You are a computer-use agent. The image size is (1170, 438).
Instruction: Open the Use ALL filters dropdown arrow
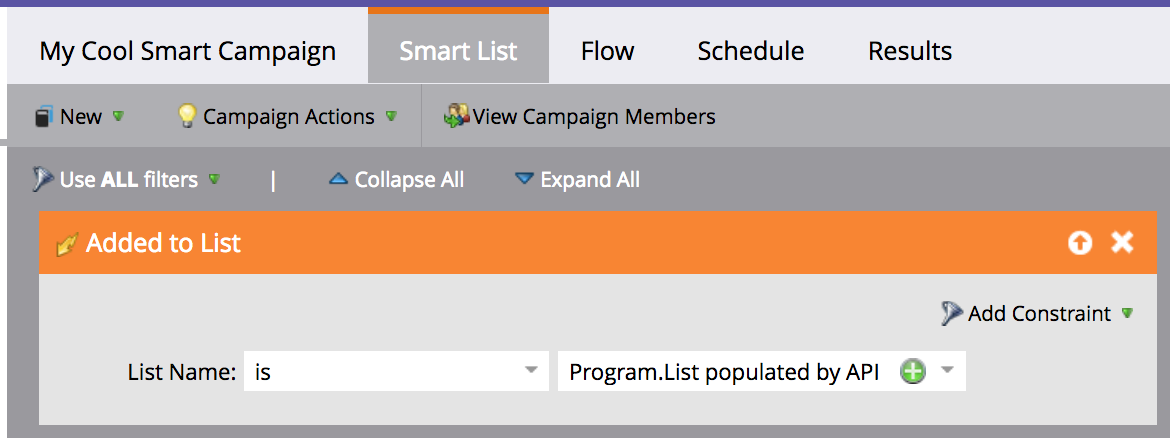213,180
